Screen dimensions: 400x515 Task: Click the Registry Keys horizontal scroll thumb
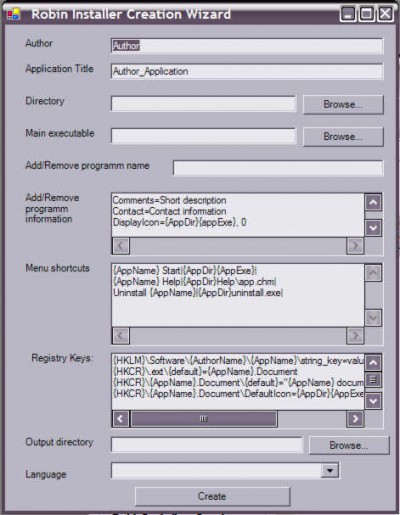204,418
